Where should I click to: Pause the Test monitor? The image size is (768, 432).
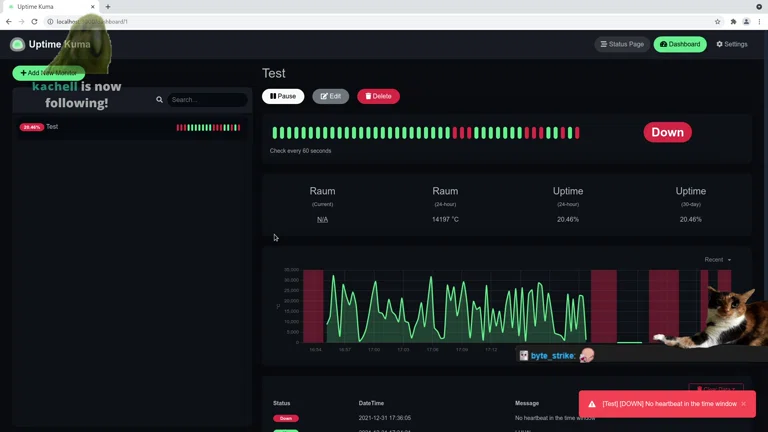coord(283,96)
